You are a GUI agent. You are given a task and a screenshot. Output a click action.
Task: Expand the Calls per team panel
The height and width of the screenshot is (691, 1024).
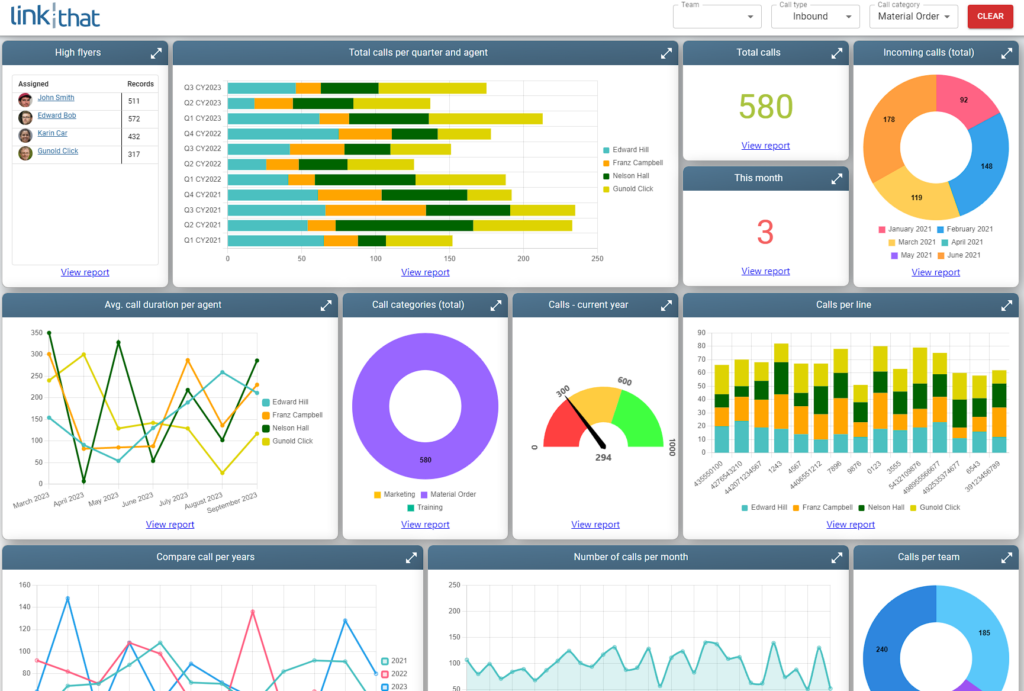(1006, 558)
